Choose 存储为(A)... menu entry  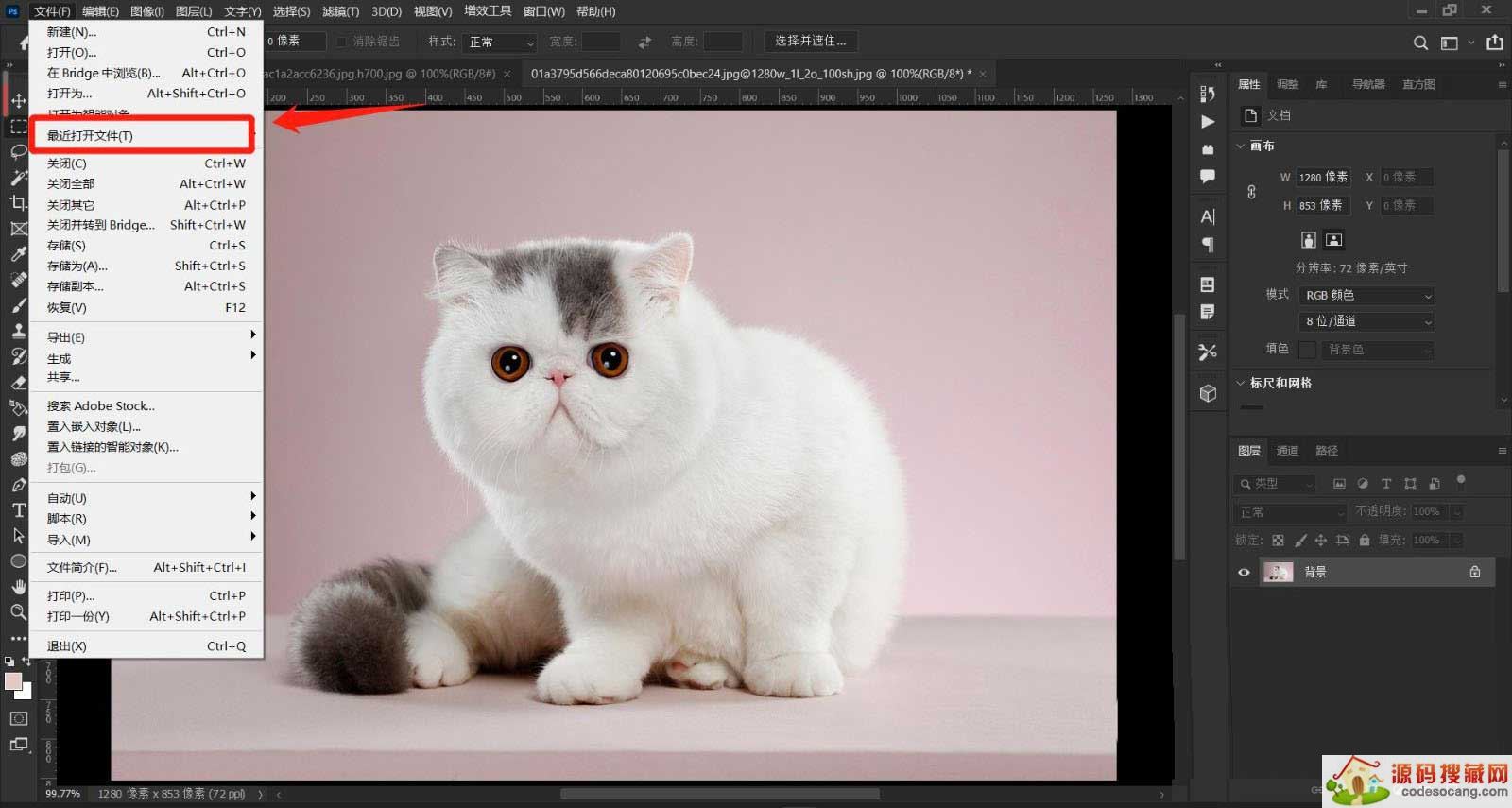click(146, 266)
